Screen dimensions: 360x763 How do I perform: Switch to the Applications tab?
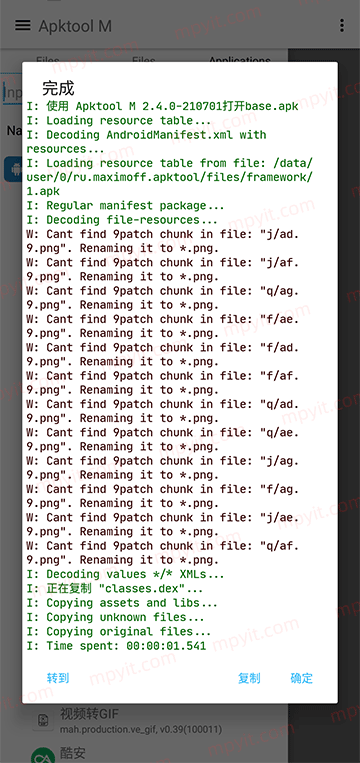click(x=240, y=60)
